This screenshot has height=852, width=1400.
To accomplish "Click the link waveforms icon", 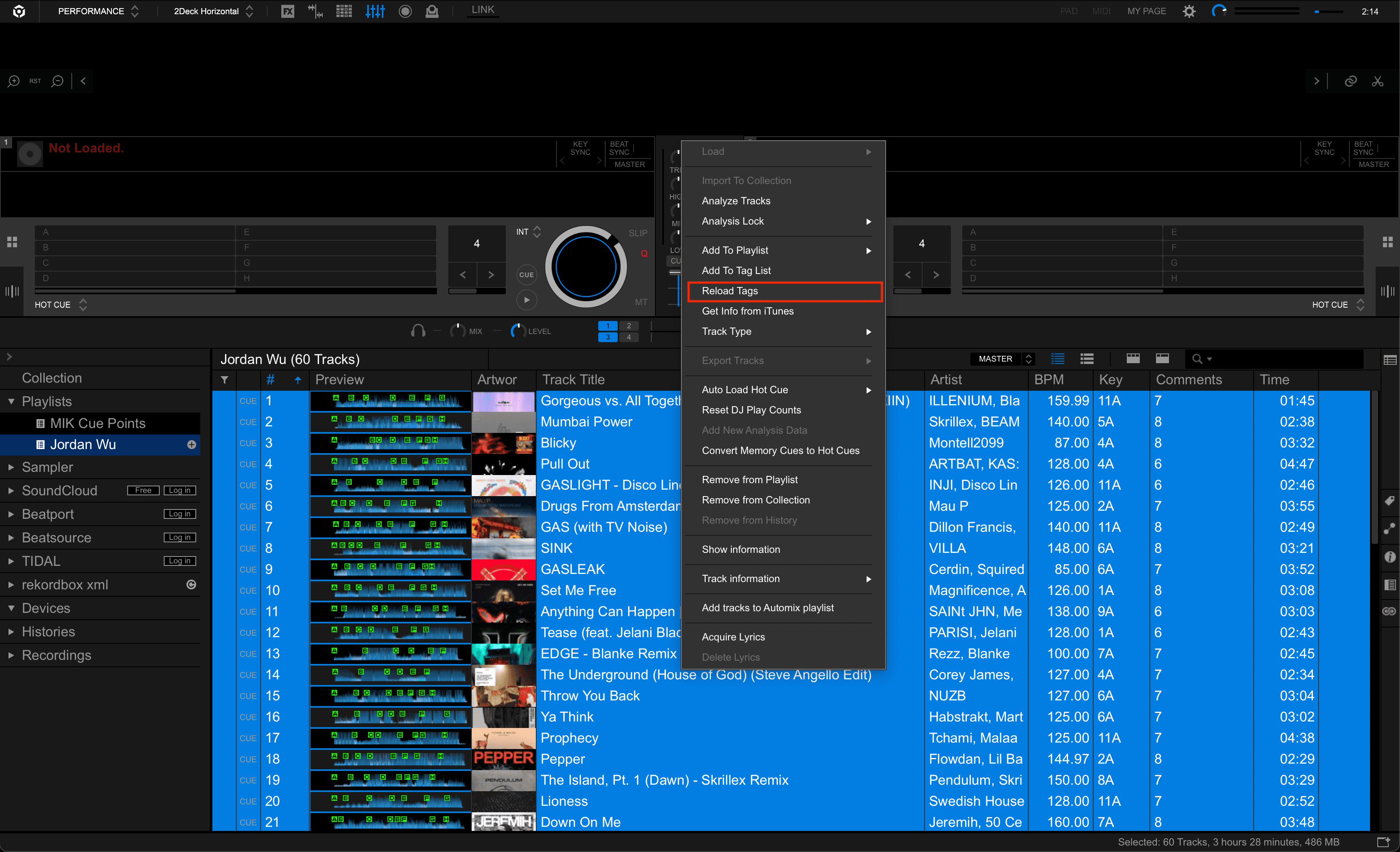I will (x=1351, y=81).
